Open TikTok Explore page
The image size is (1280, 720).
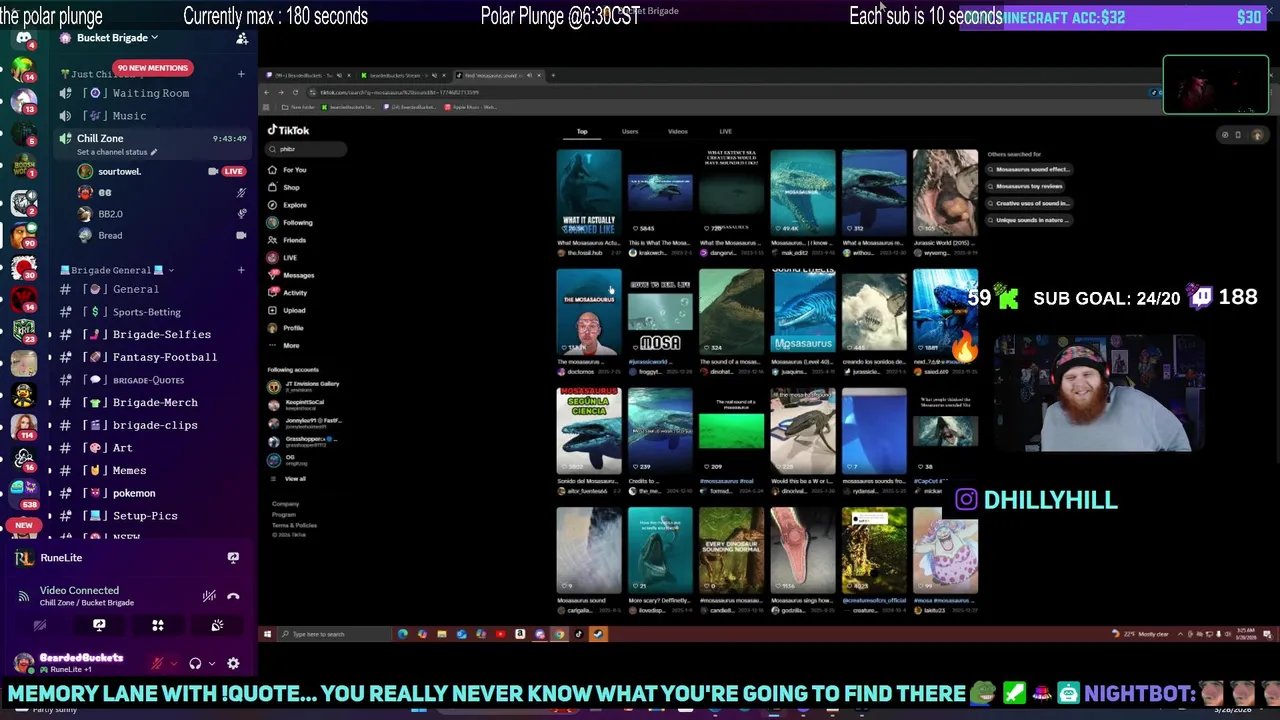point(288,205)
